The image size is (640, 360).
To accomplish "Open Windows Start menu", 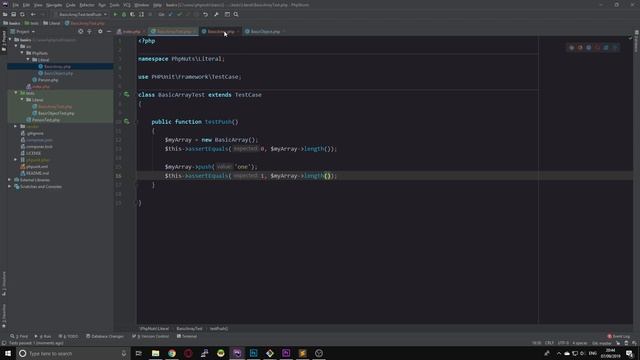I will pyautogui.click(x=8, y=353).
